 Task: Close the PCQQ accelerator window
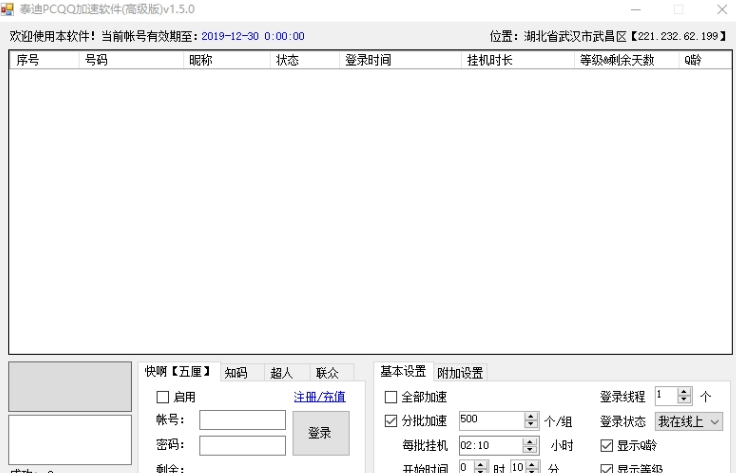[721, 9]
